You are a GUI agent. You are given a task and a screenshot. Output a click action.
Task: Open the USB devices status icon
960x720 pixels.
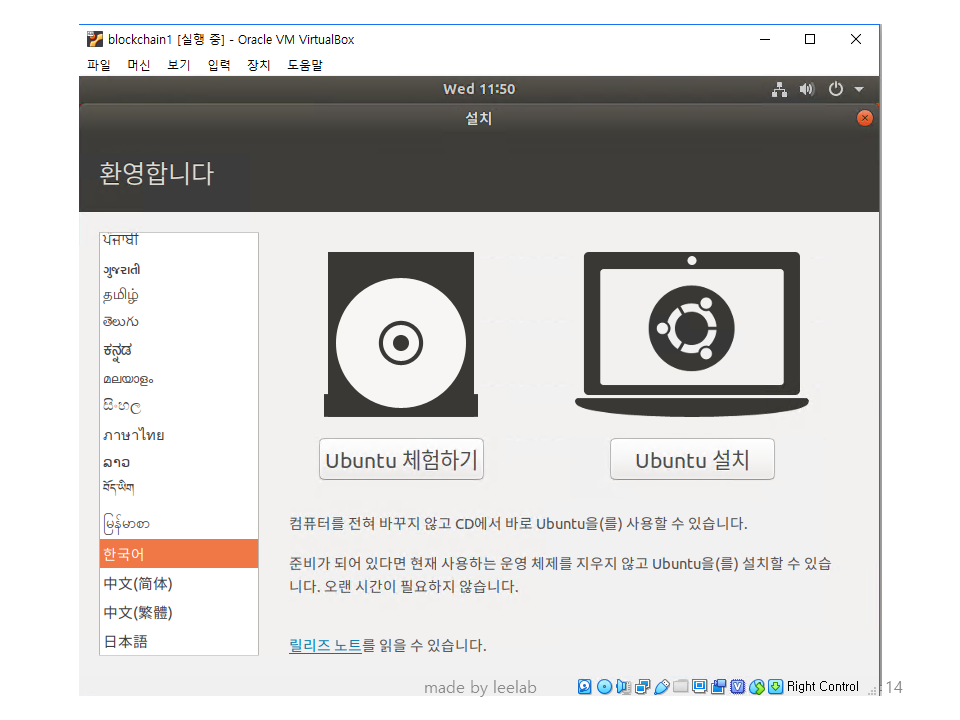coord(662,686)
